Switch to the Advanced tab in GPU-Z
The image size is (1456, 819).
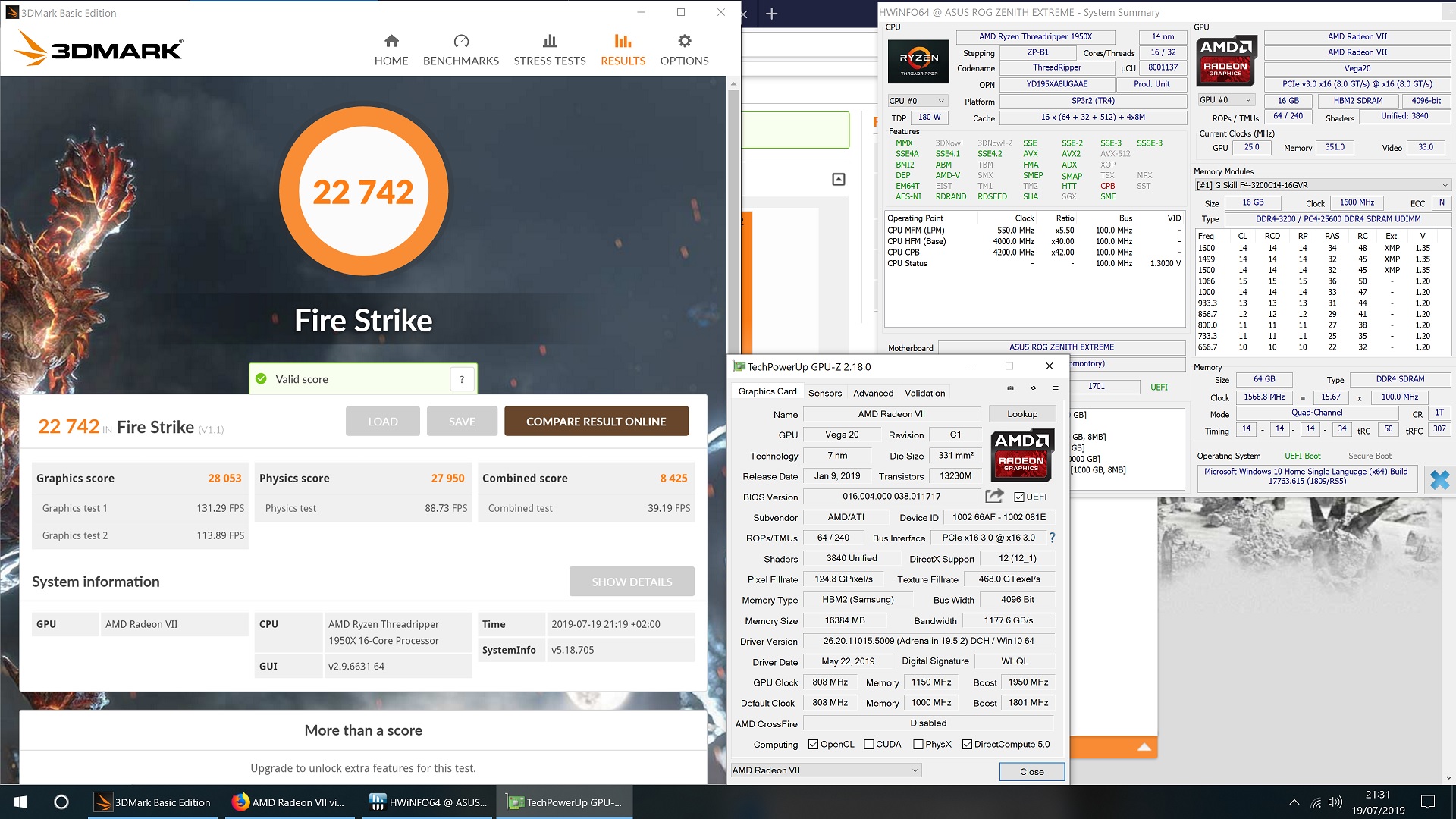pos(873,393)
